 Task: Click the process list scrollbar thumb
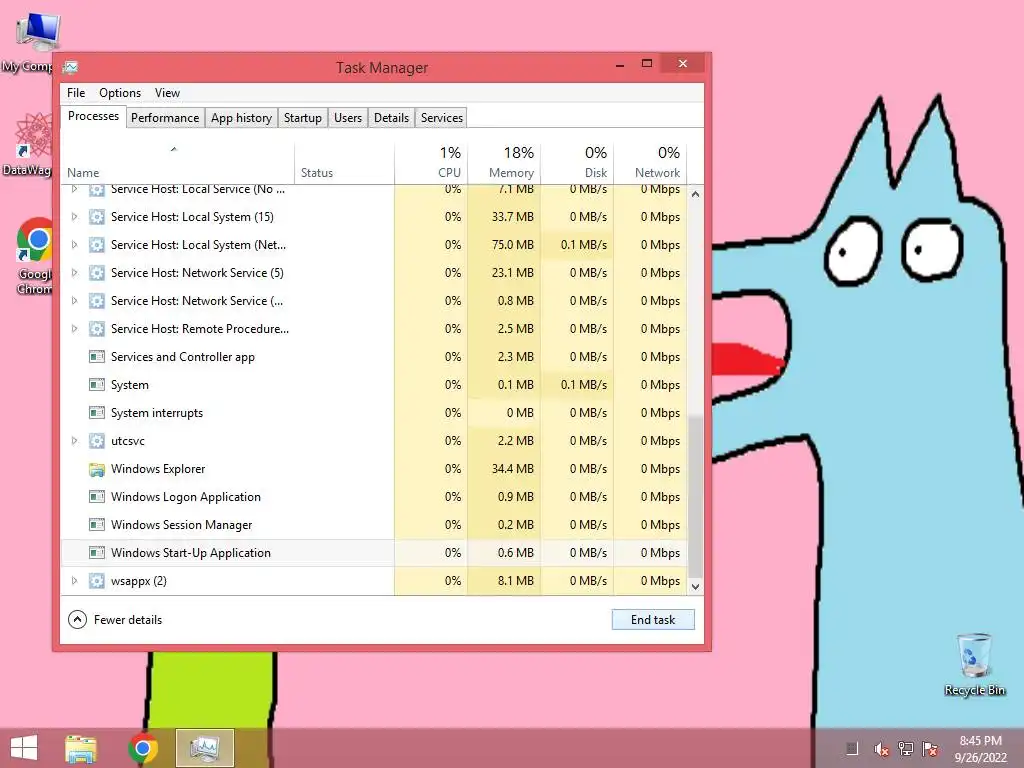(x=696, y=496)
